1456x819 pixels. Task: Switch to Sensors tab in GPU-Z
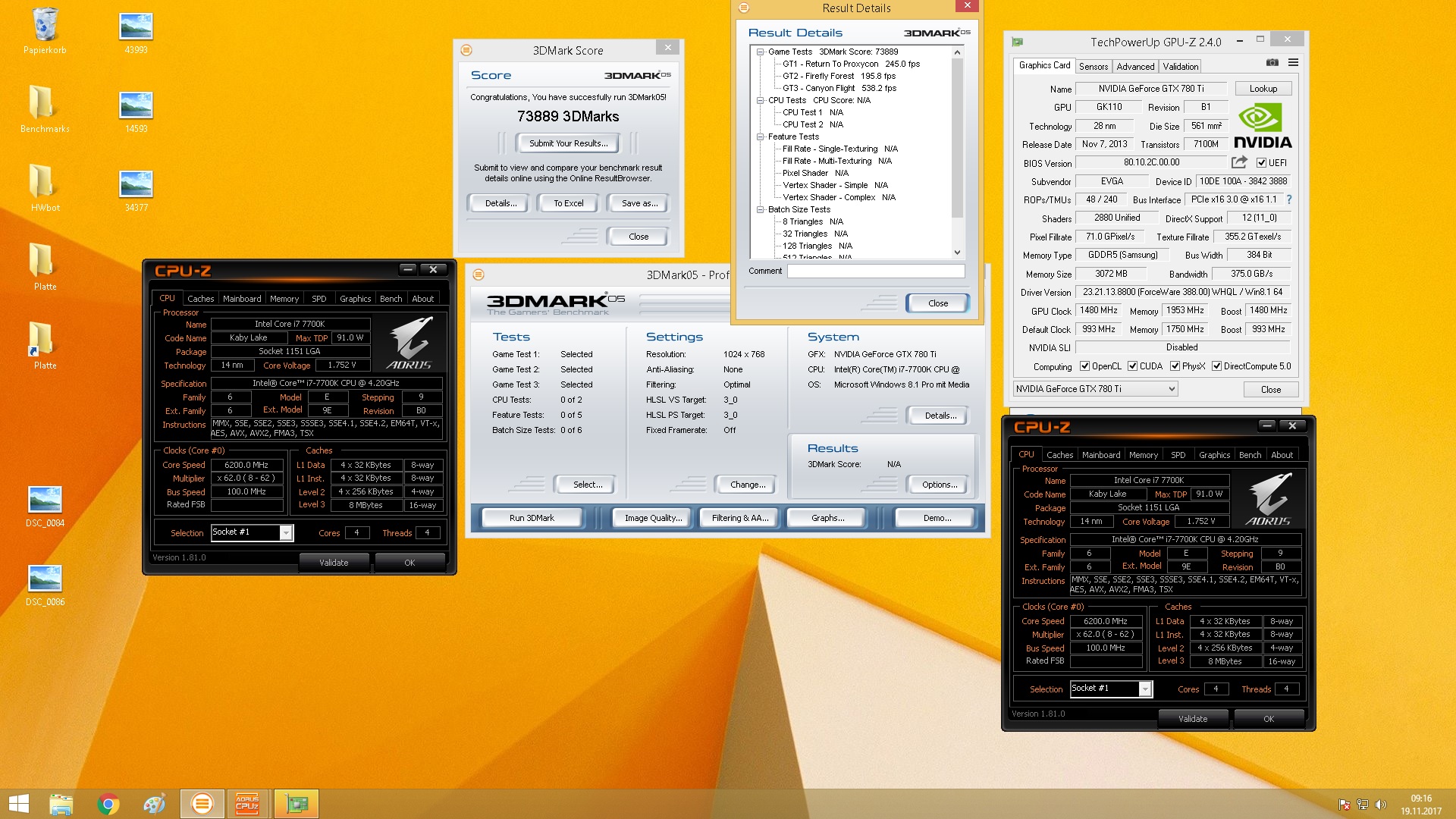click(1094, 67)
